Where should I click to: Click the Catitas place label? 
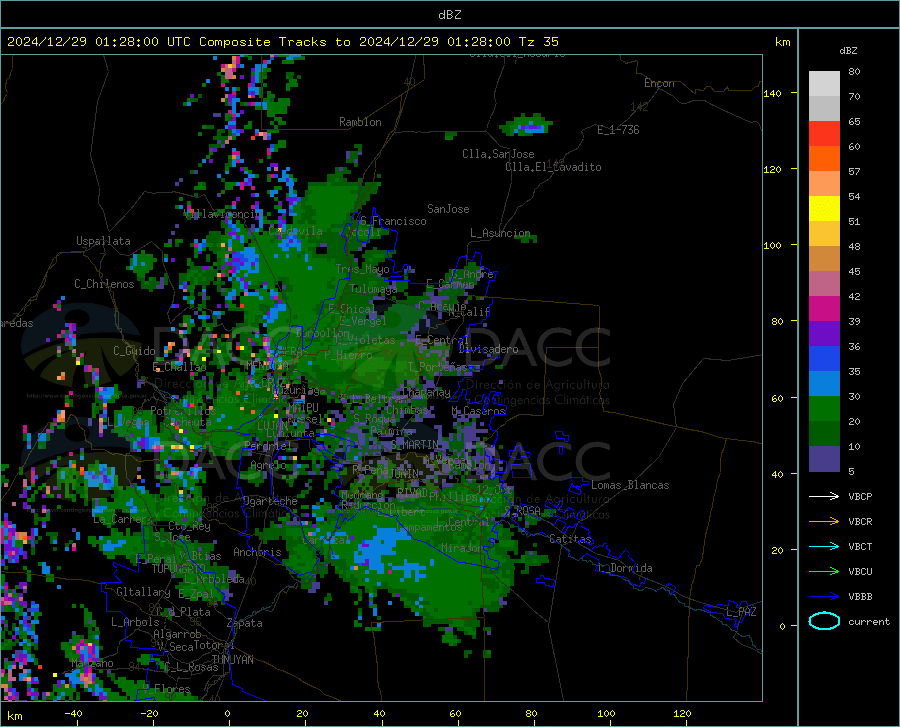point(571,539)
